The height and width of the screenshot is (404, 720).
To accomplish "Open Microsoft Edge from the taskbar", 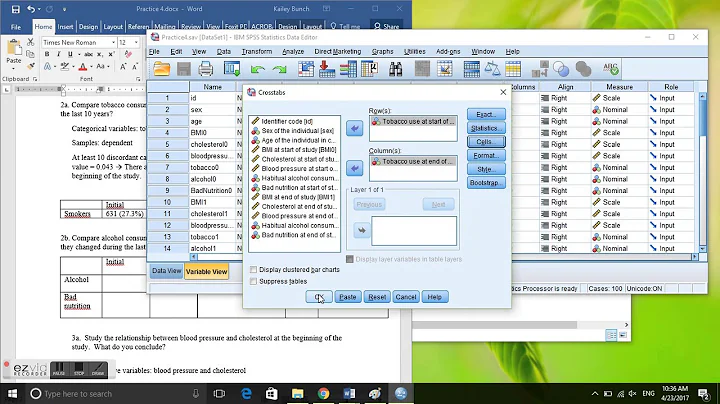I will (247, 393).
